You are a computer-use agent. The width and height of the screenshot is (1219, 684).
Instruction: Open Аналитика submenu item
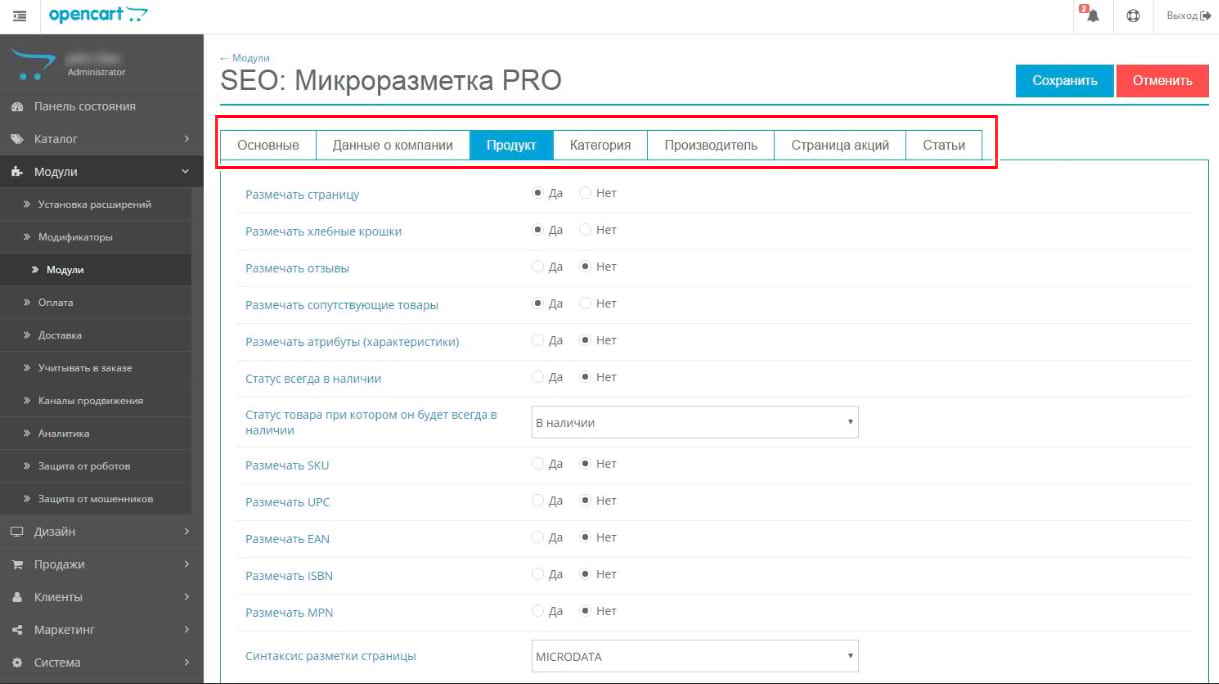(x=96, y=434)
